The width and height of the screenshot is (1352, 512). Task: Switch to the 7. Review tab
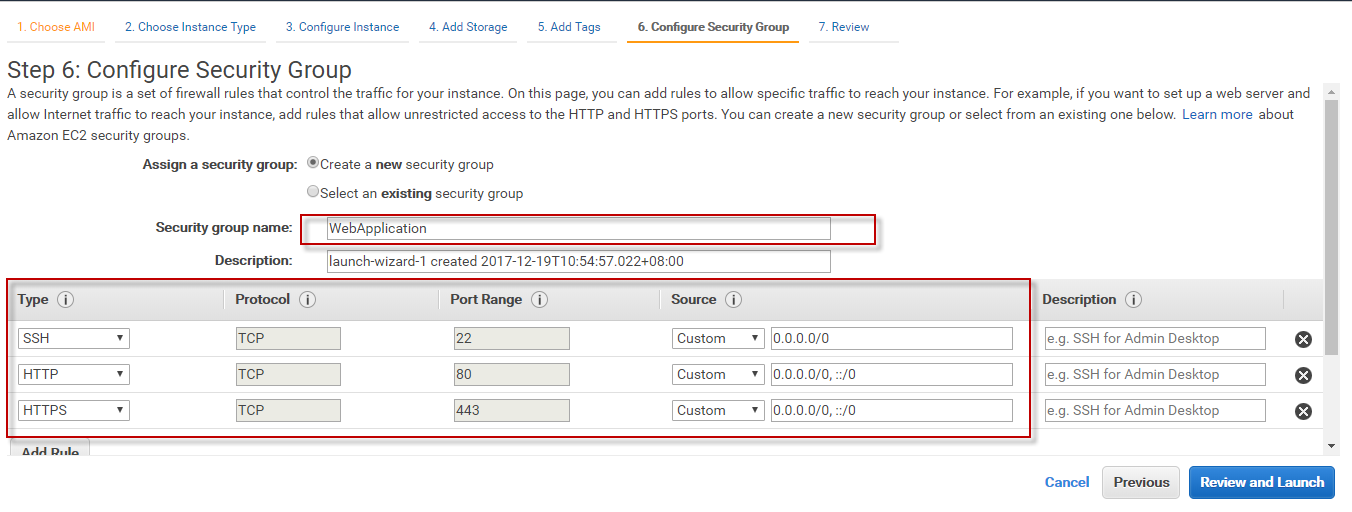(843, 27)
